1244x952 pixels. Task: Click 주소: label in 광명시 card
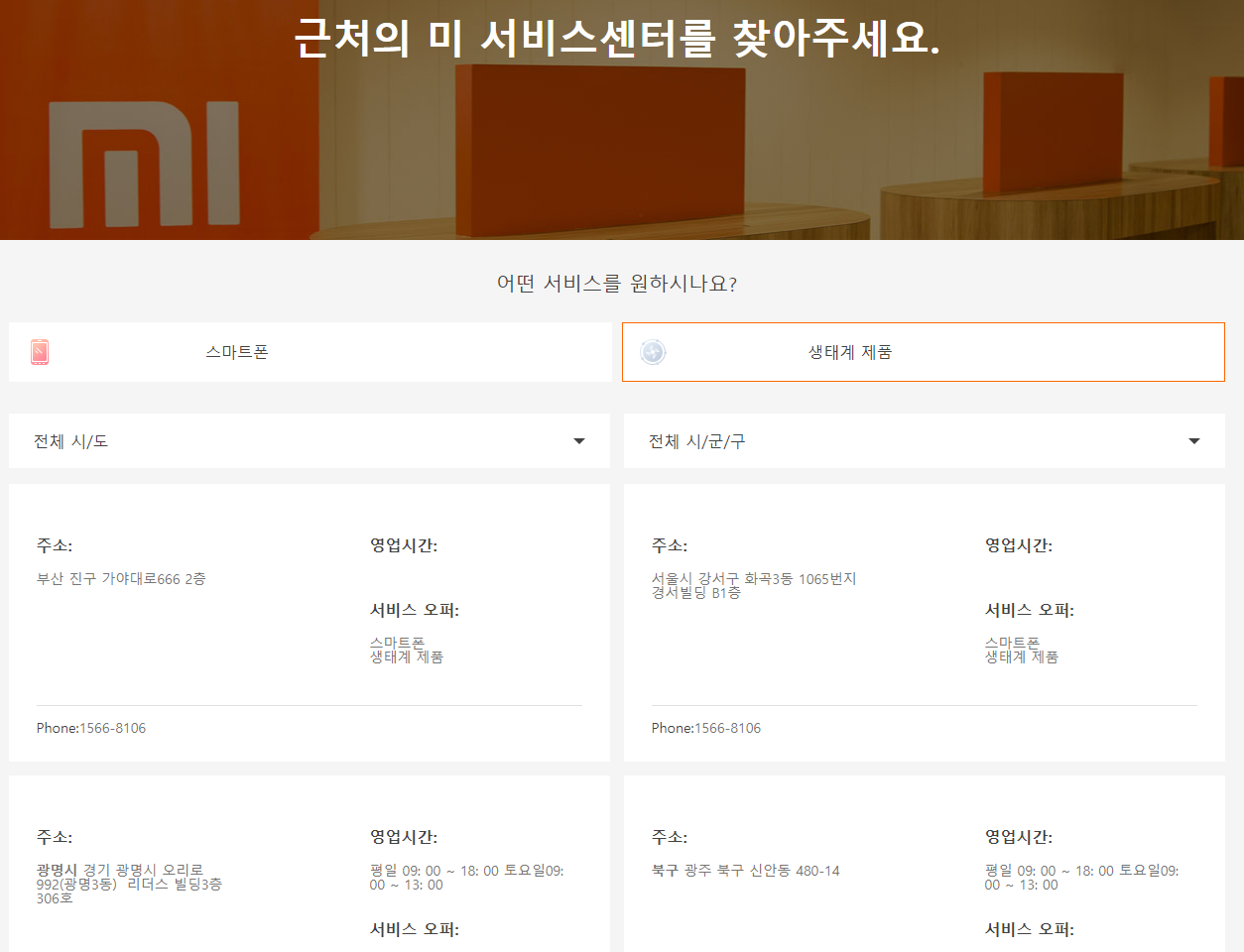(x=55, y=837)
